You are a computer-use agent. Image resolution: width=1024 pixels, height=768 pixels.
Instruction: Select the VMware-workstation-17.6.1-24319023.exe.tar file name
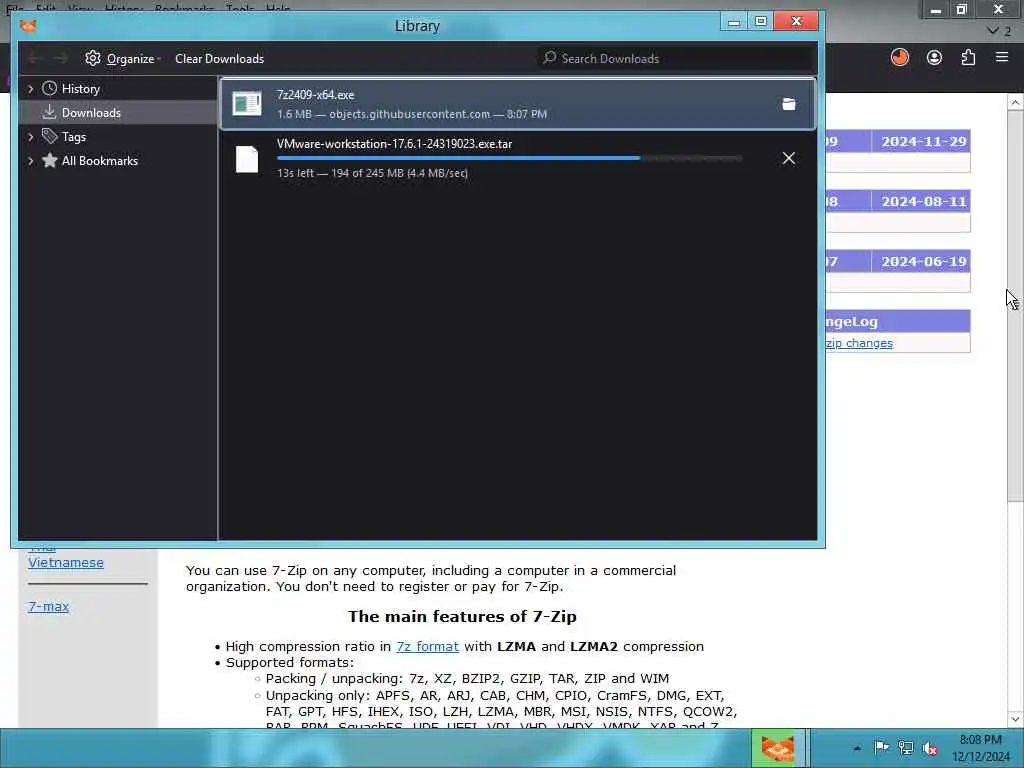click(394, 144)
